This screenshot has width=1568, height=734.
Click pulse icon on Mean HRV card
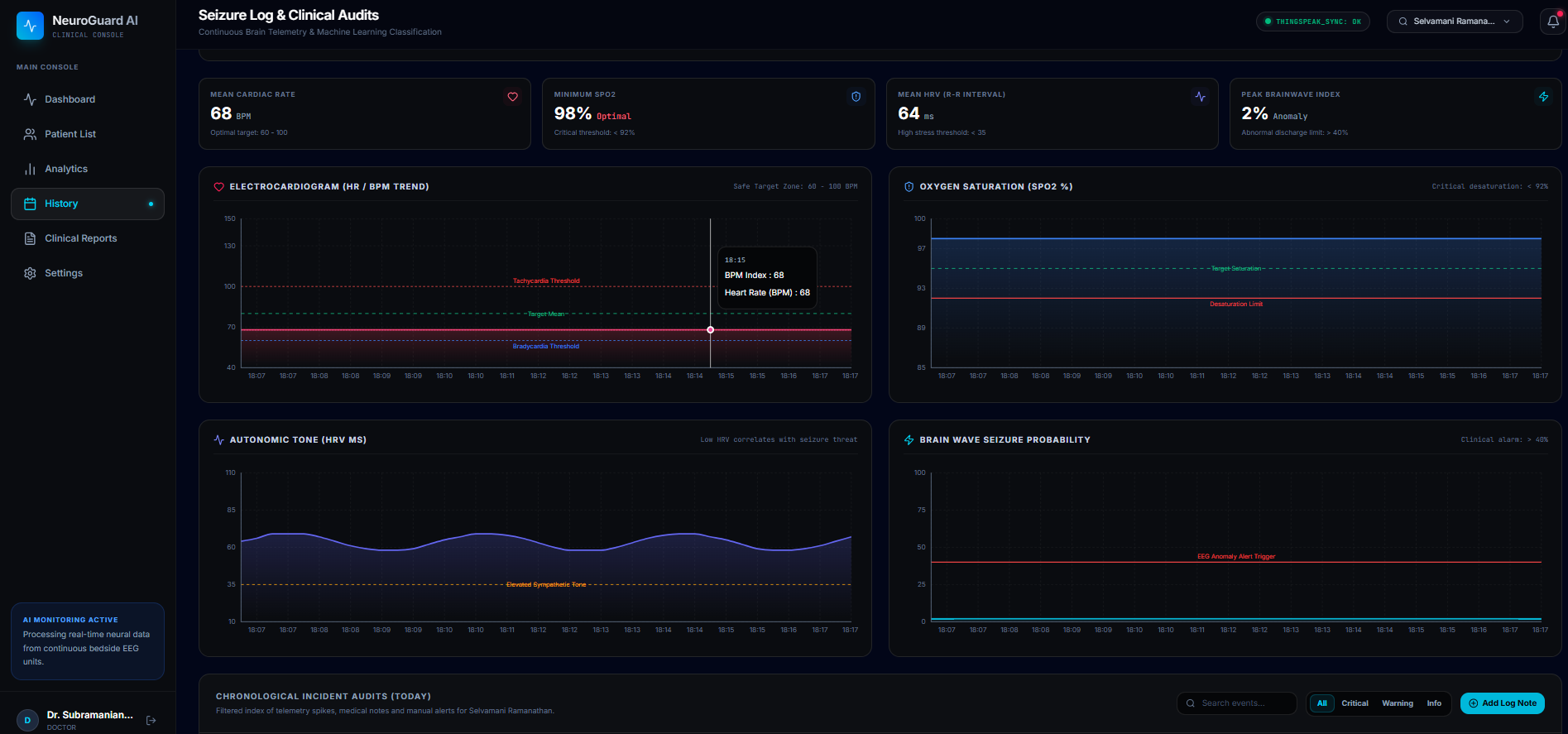click(1200, 97)
